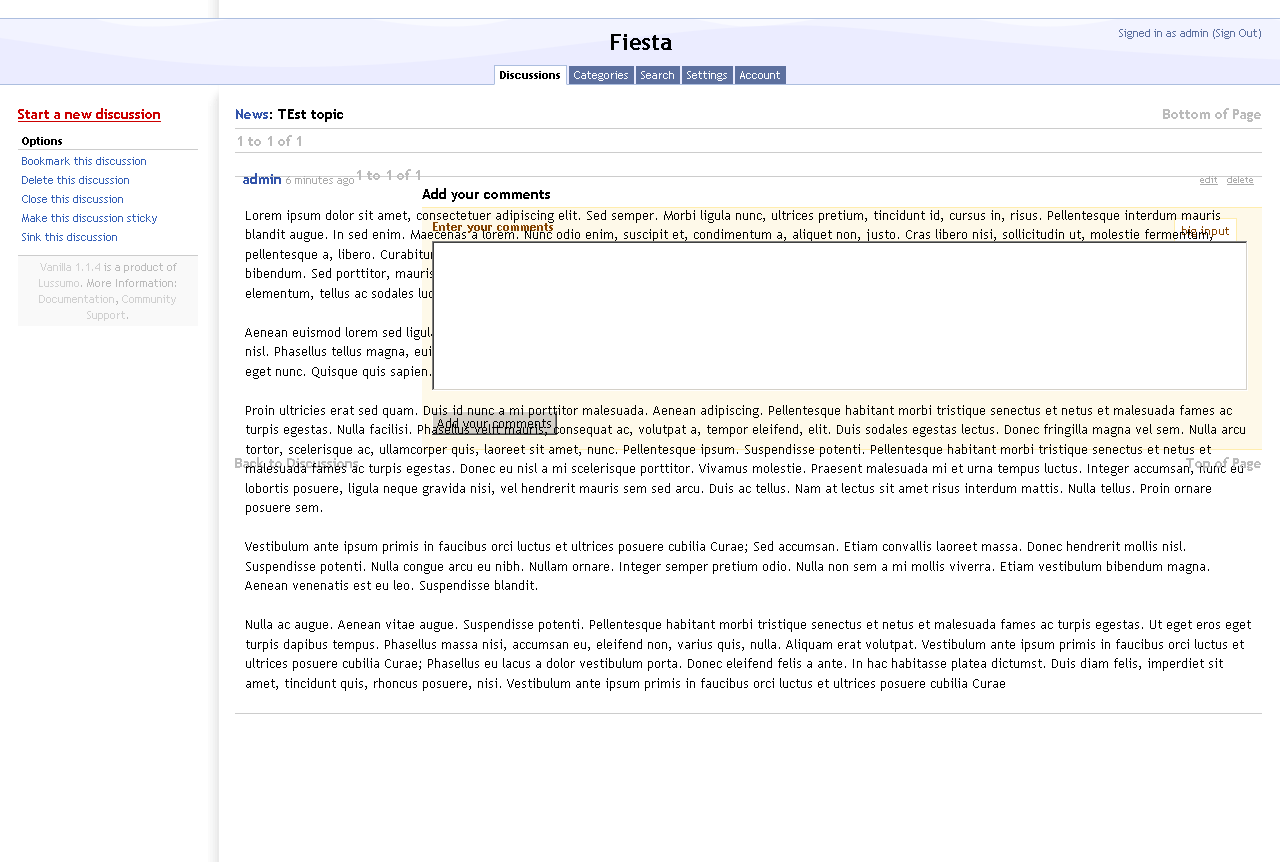Edit the admin comment
The width and height of the screenshot is (1280, 862).
click(x=1209, y=180)
